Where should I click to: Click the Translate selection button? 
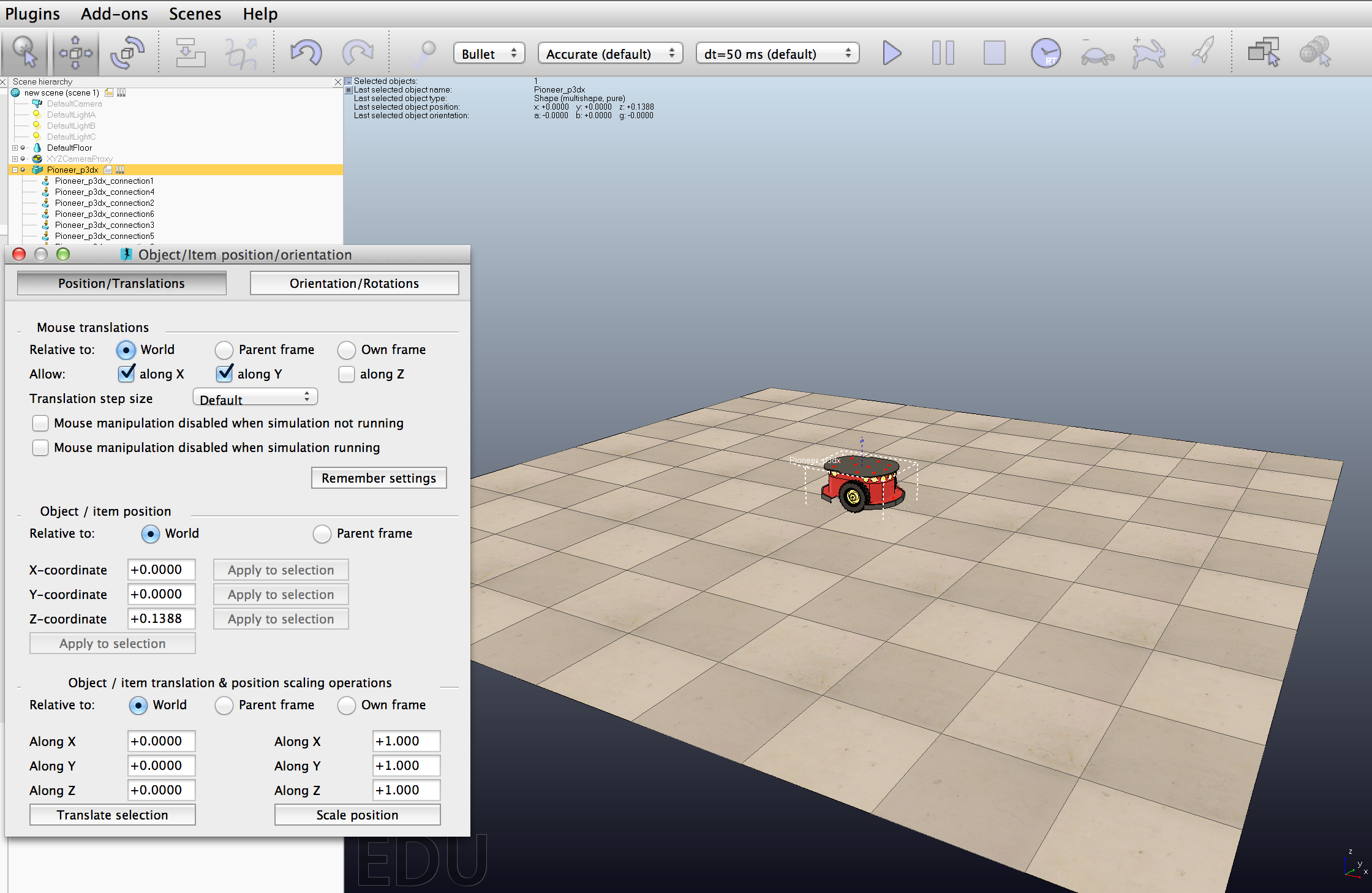pyautogui.click(x=112, y=815)
